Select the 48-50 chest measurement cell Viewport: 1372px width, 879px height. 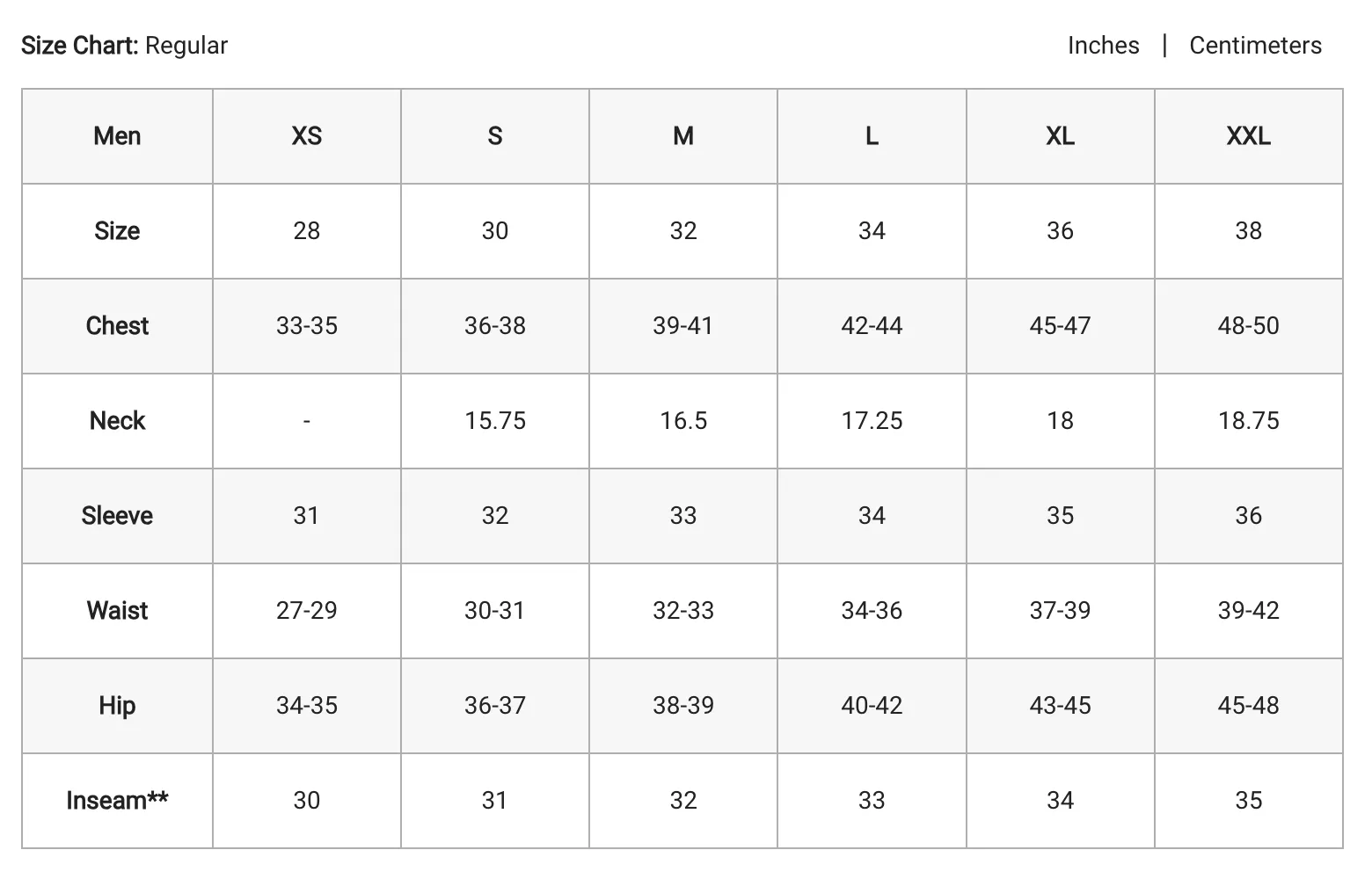pyautogui.click(x=1249, y=326)
